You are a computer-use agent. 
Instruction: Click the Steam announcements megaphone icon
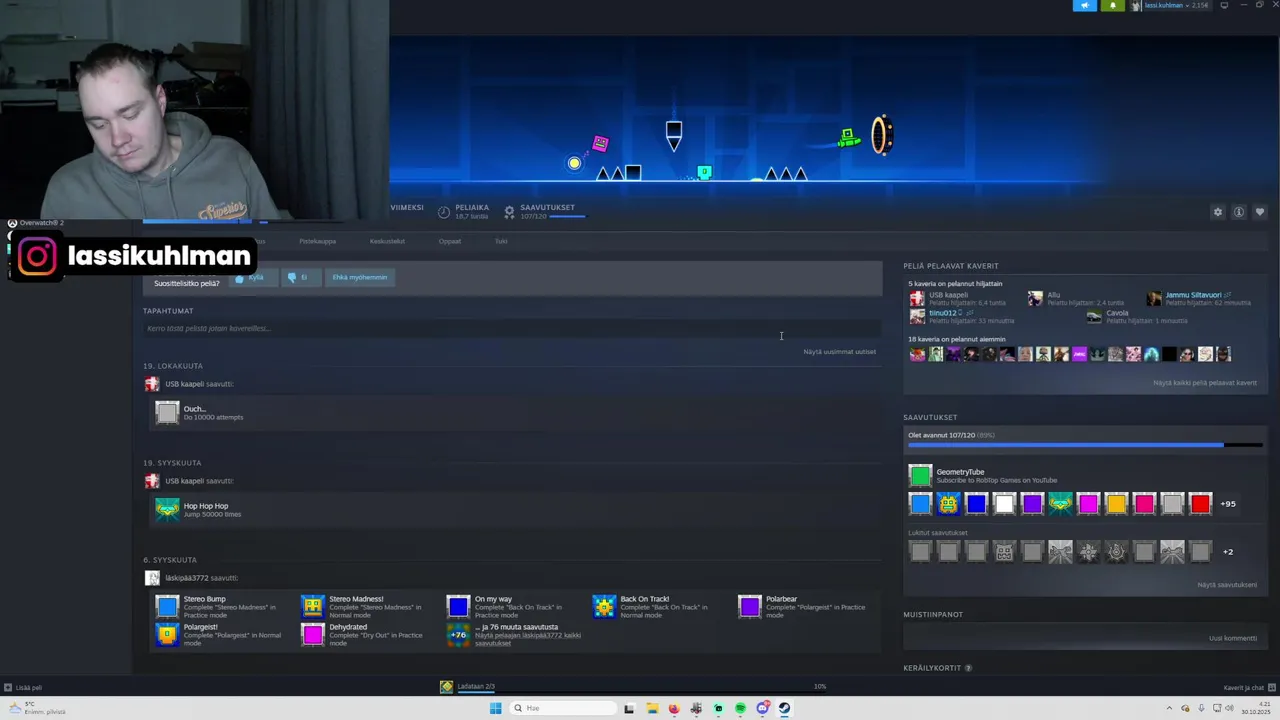point(1085,5)
